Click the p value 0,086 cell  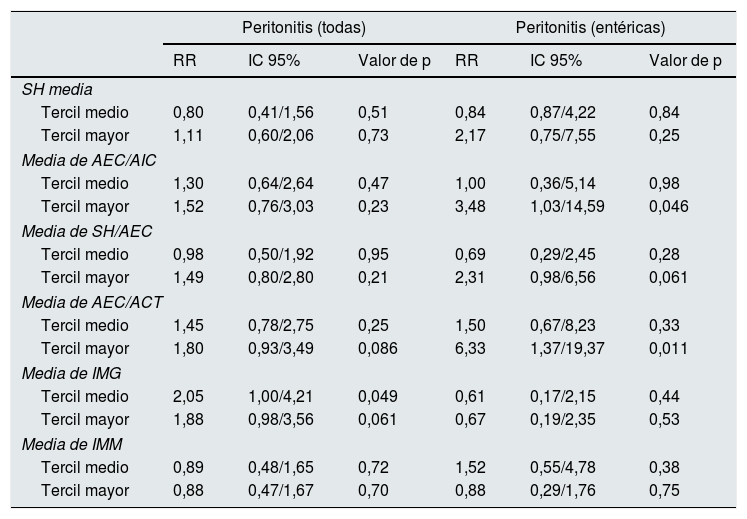pos(378,349)
